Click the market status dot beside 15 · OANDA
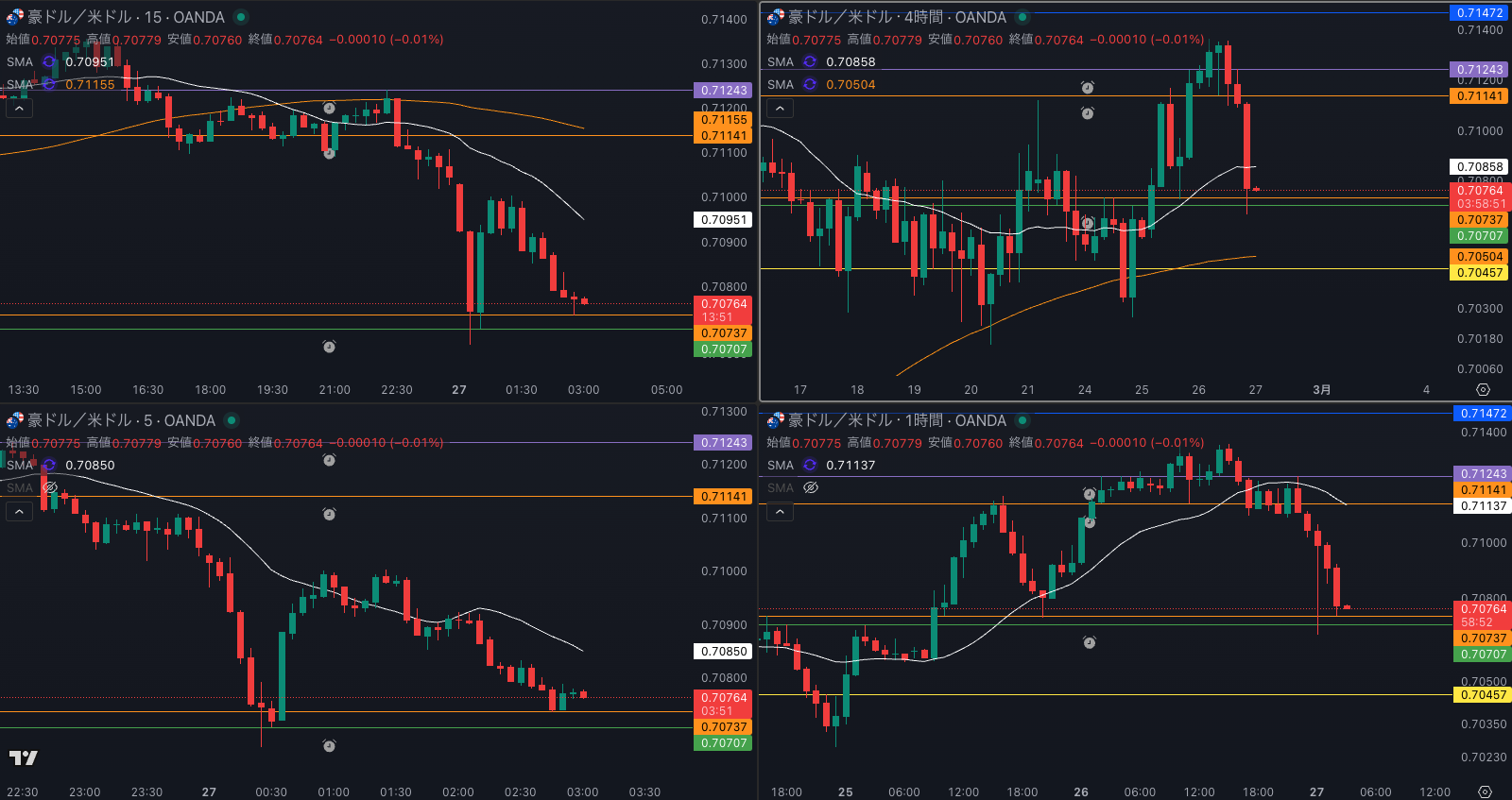The height and width of the screenshot is (800, 1512). (x=241, y=17)
